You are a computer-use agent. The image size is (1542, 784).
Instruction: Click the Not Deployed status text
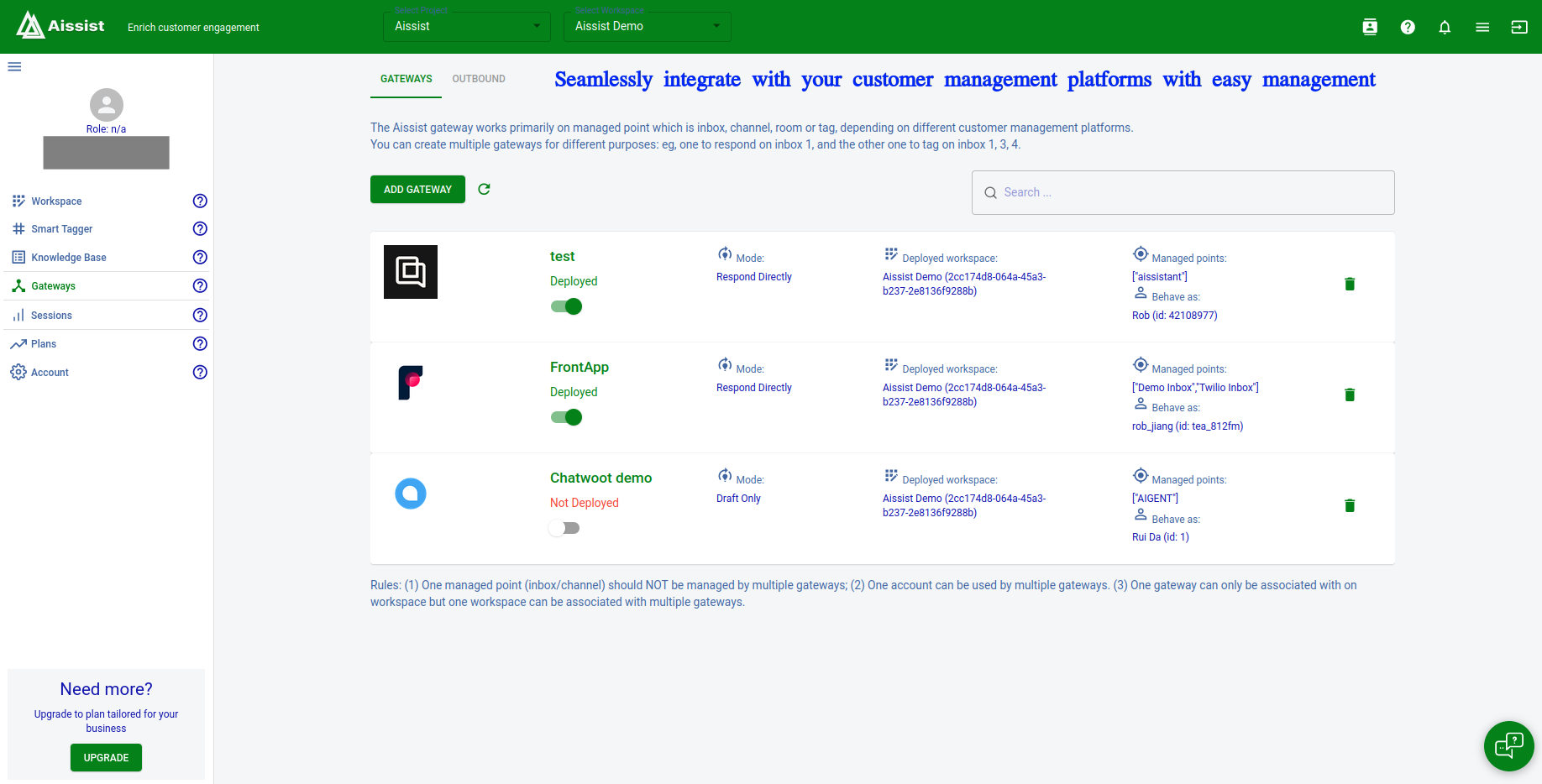point(585,503)
